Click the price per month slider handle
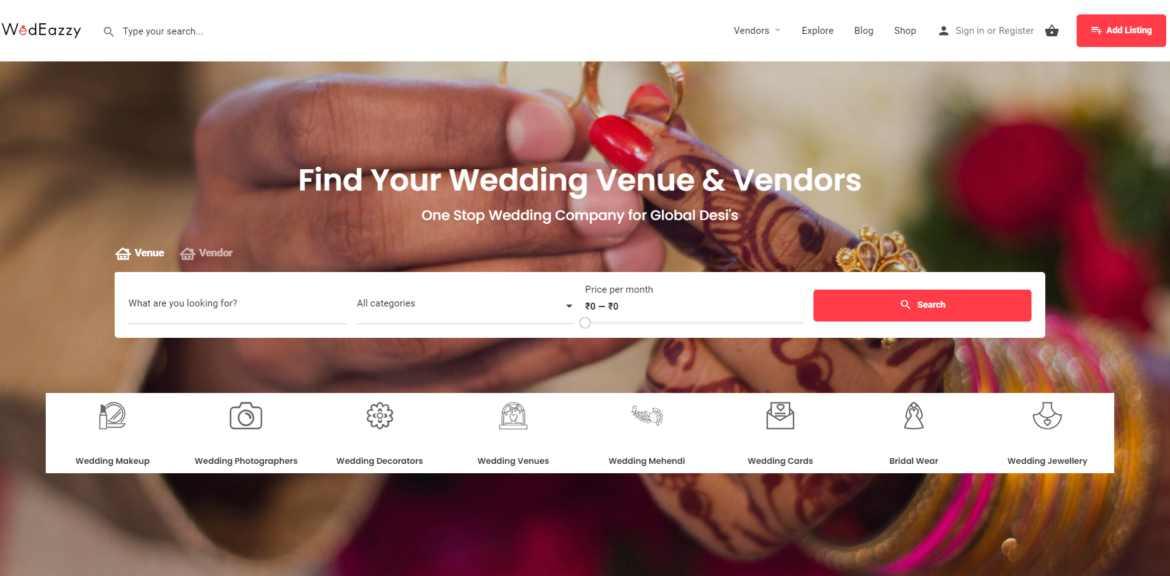This screenshot has height=576, width=1170. click(x=585, y=322)
